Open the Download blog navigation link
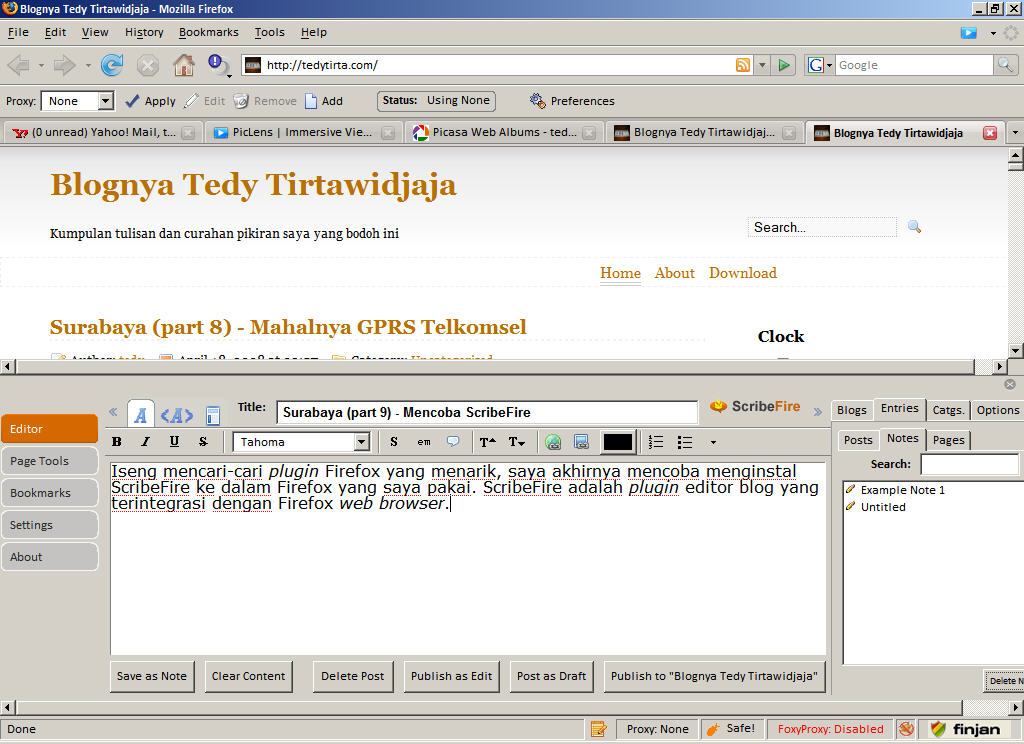 (x=743, y=273)
